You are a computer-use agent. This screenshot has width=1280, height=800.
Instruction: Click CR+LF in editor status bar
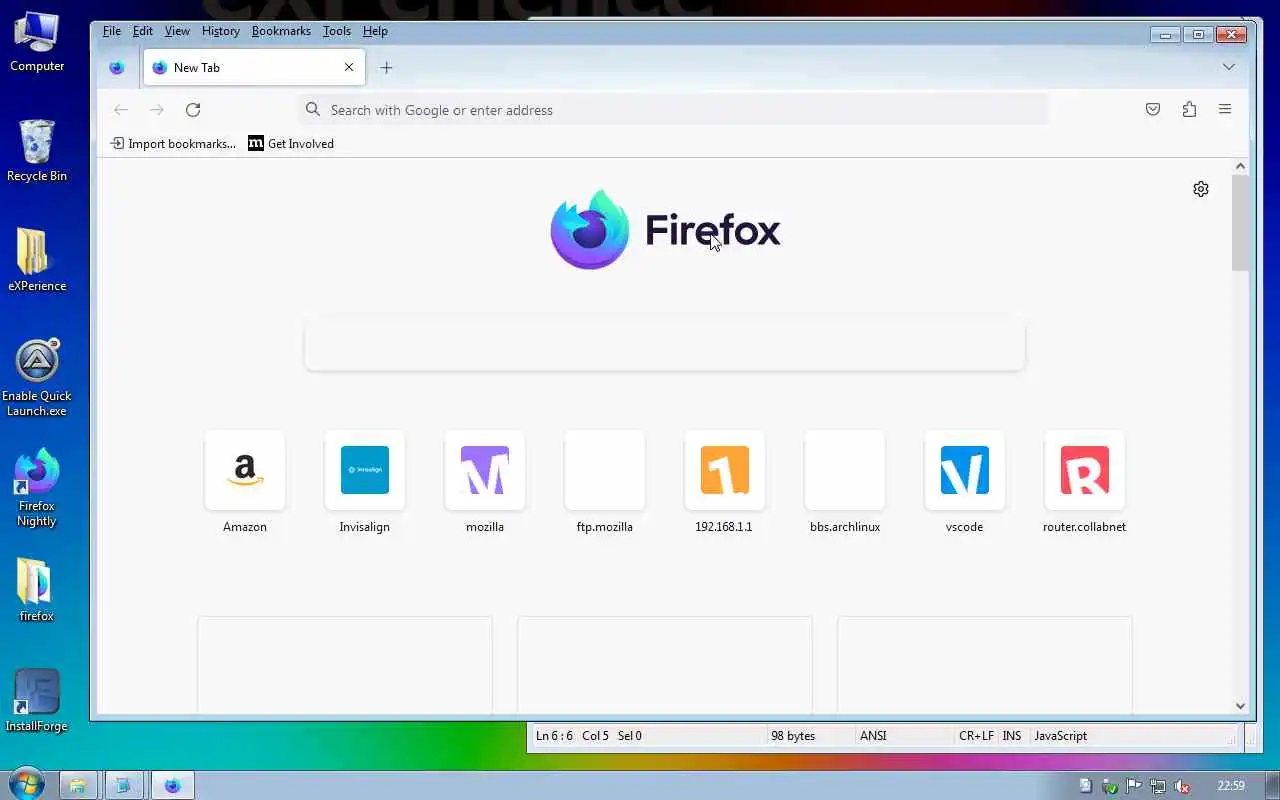tap(976, 736)
